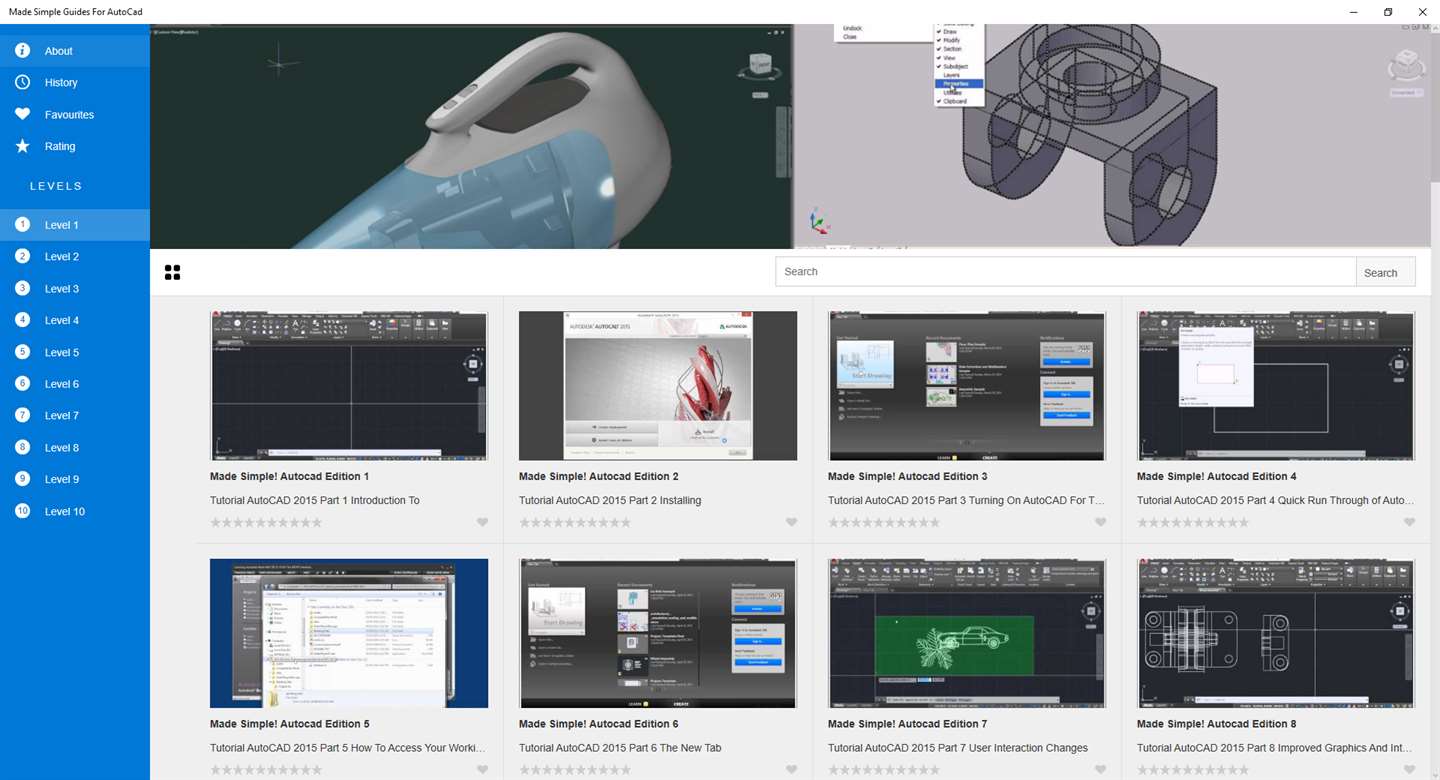This screenshot has width=1440, height=780.
Task: Click 'Tutorial AutoCAD 2015 Part 6 The New Tab'
Action: click(x=620, y=748)
